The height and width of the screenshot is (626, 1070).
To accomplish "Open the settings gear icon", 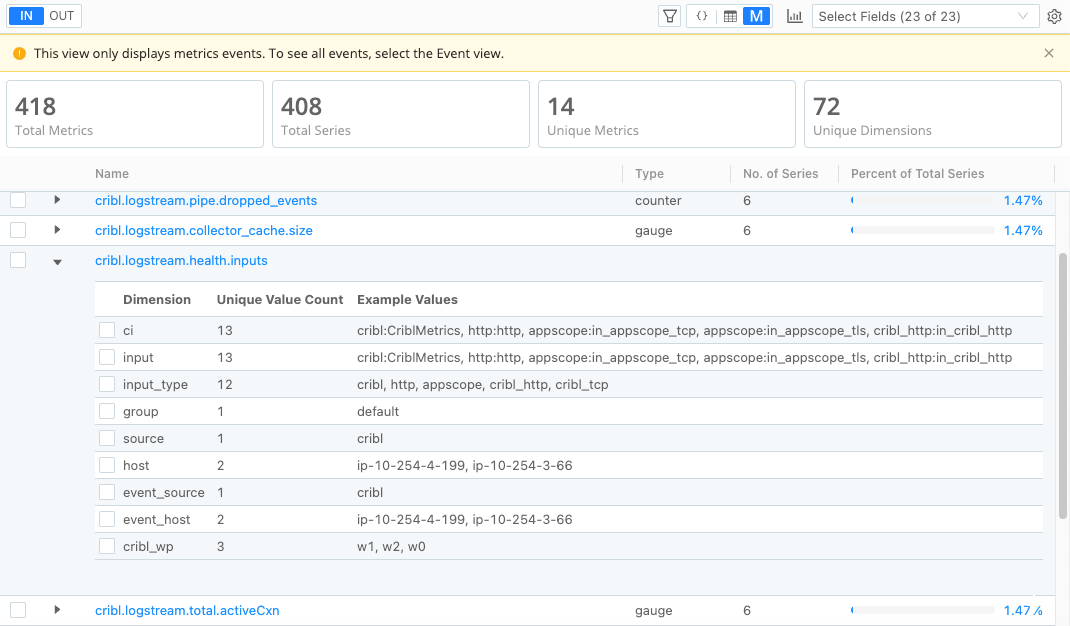I will (1054, 16).
